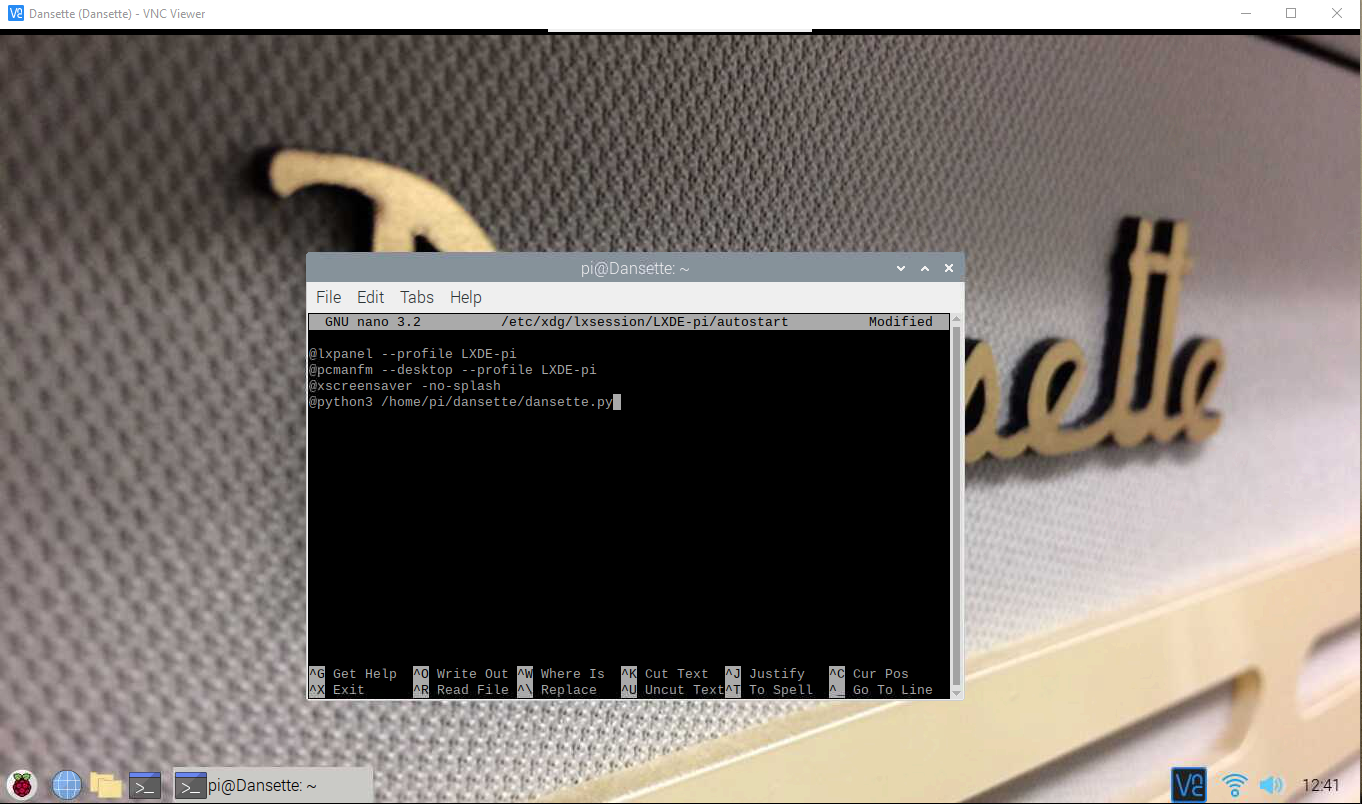Open the terminal Help menu
1362x804 pixels.
466,297
